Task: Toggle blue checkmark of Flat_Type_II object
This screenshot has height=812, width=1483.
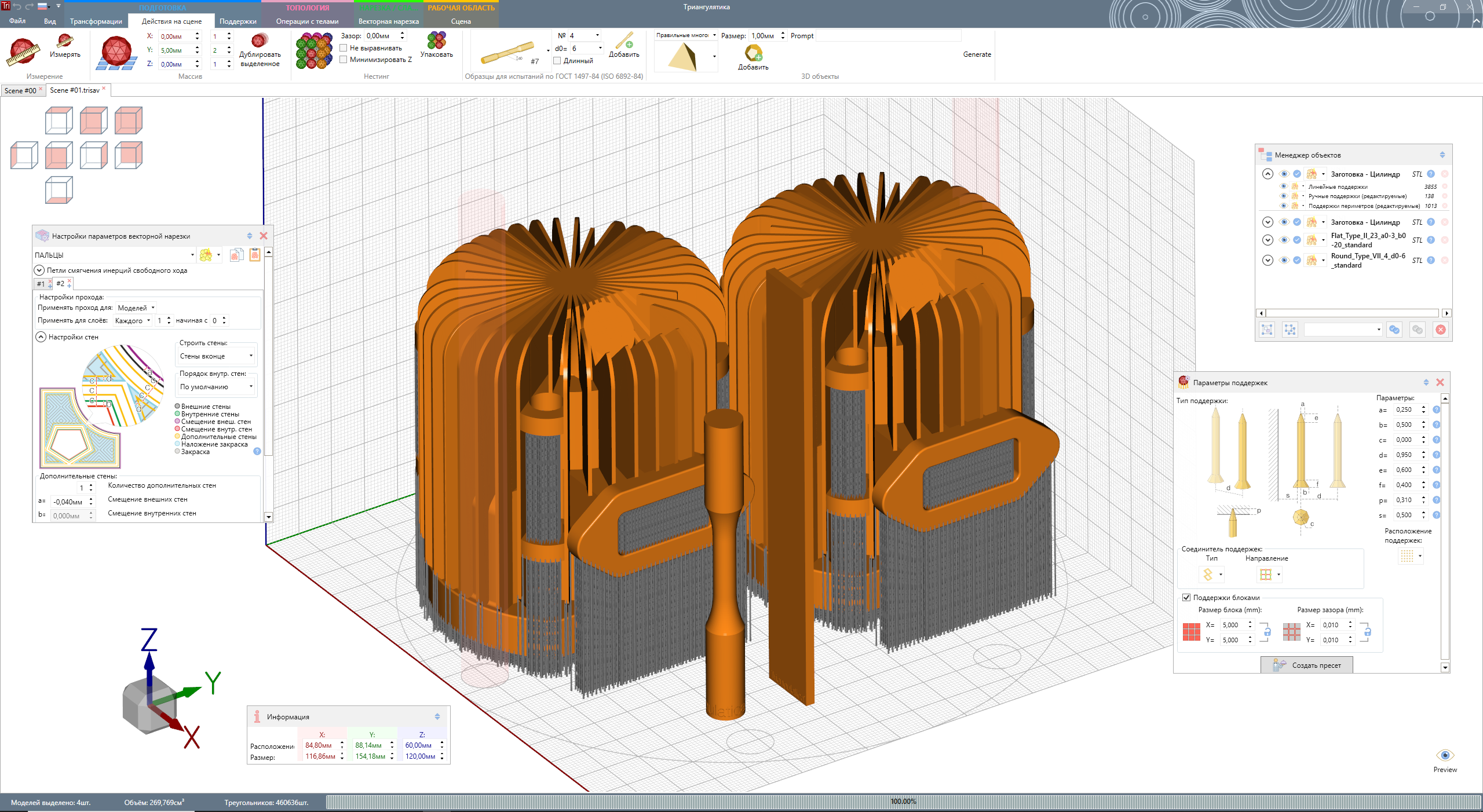Action: tap(1297, 240)
